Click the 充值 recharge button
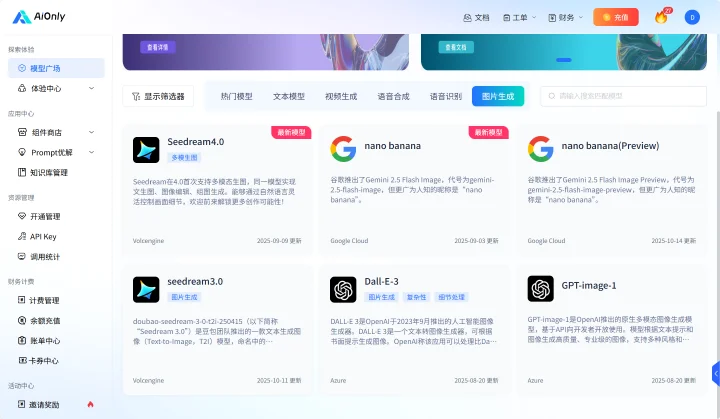Screen dimensions: 720x419 click(x=616, y=17)
